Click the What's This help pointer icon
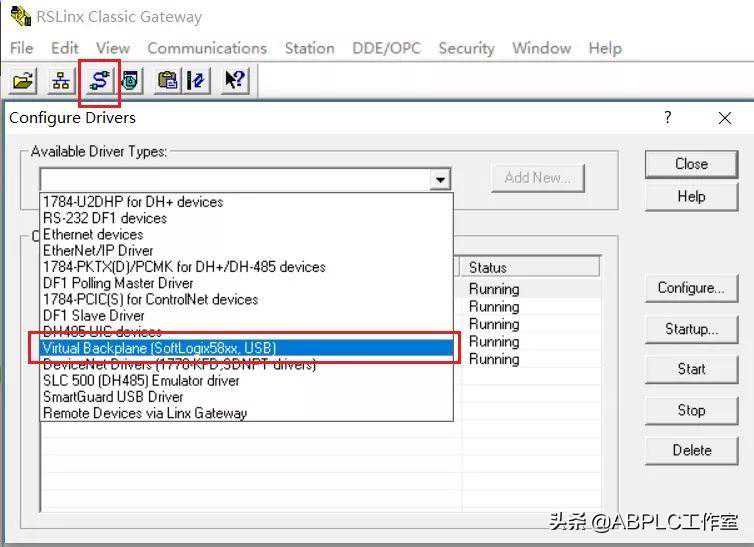This screenshot has height=547, width=754. pos(235,81)
